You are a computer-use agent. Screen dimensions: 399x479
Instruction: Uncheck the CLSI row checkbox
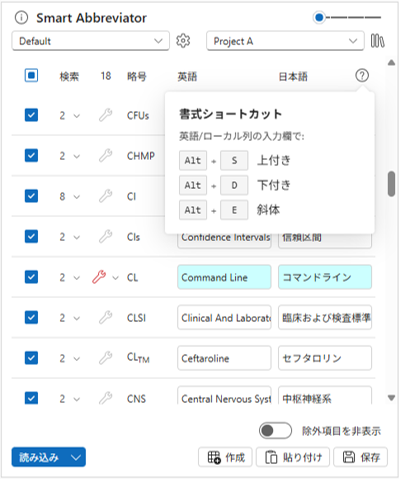pos(31,318)
